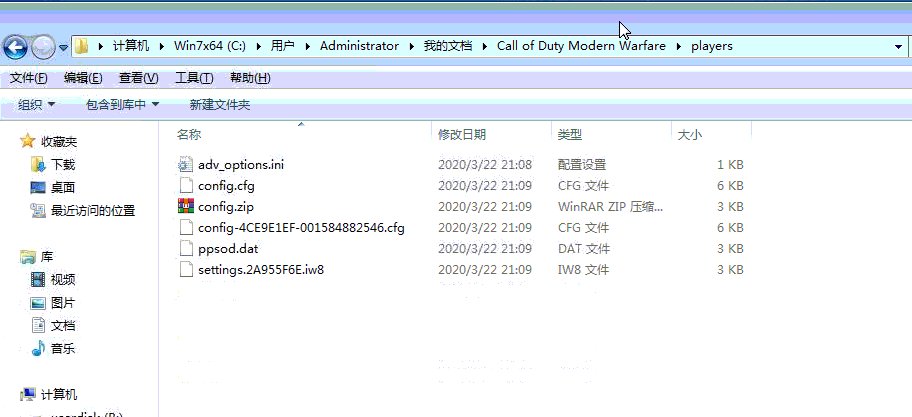Click the 桌面 icon in sidebar

point(38,187)
